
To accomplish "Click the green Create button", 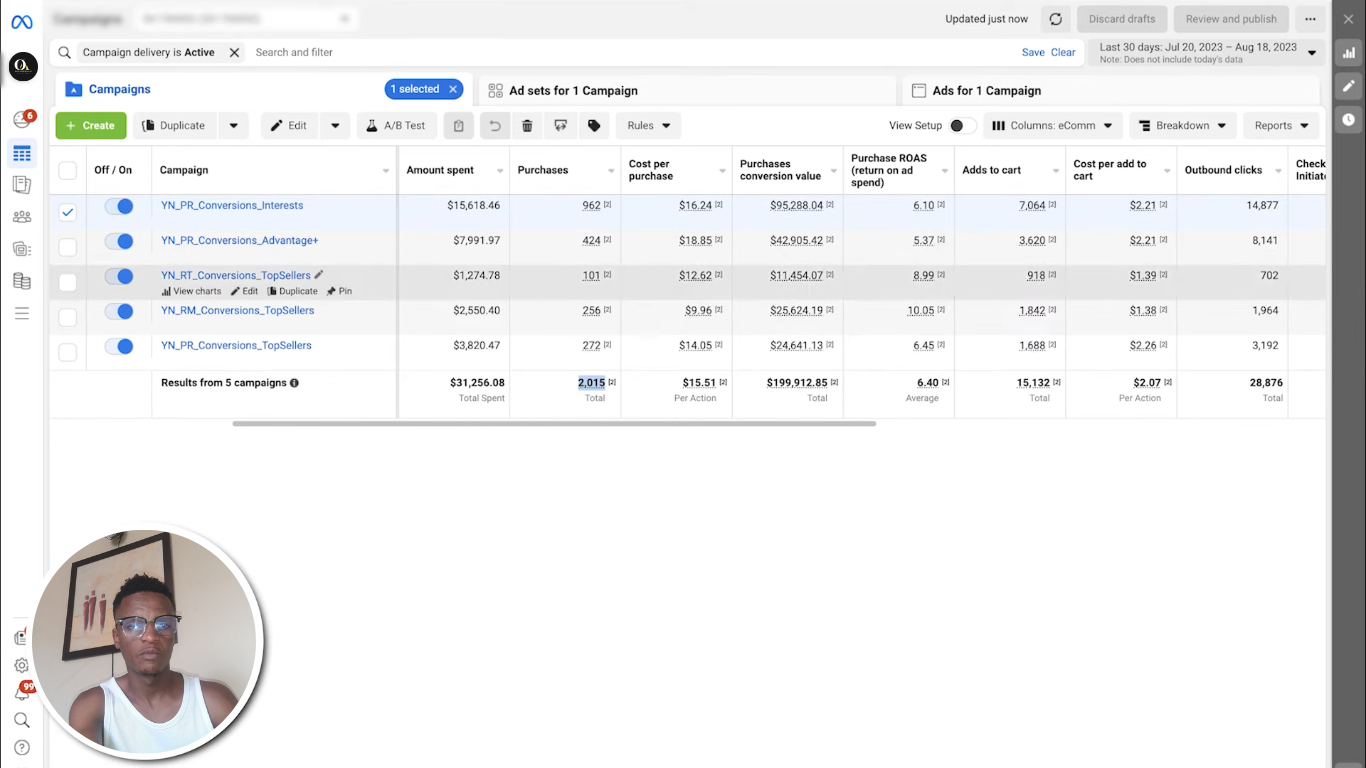I will click(x=91, y=126).
